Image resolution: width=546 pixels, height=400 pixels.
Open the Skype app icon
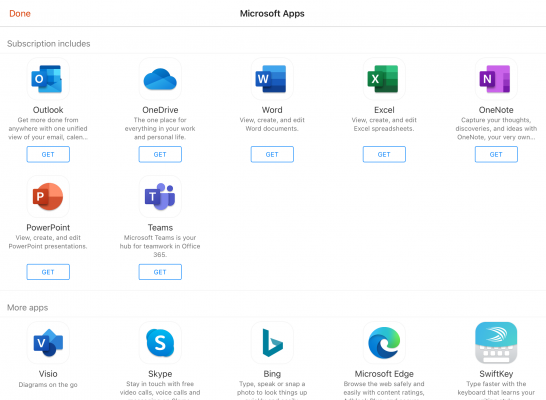click(x=160, y=343)
